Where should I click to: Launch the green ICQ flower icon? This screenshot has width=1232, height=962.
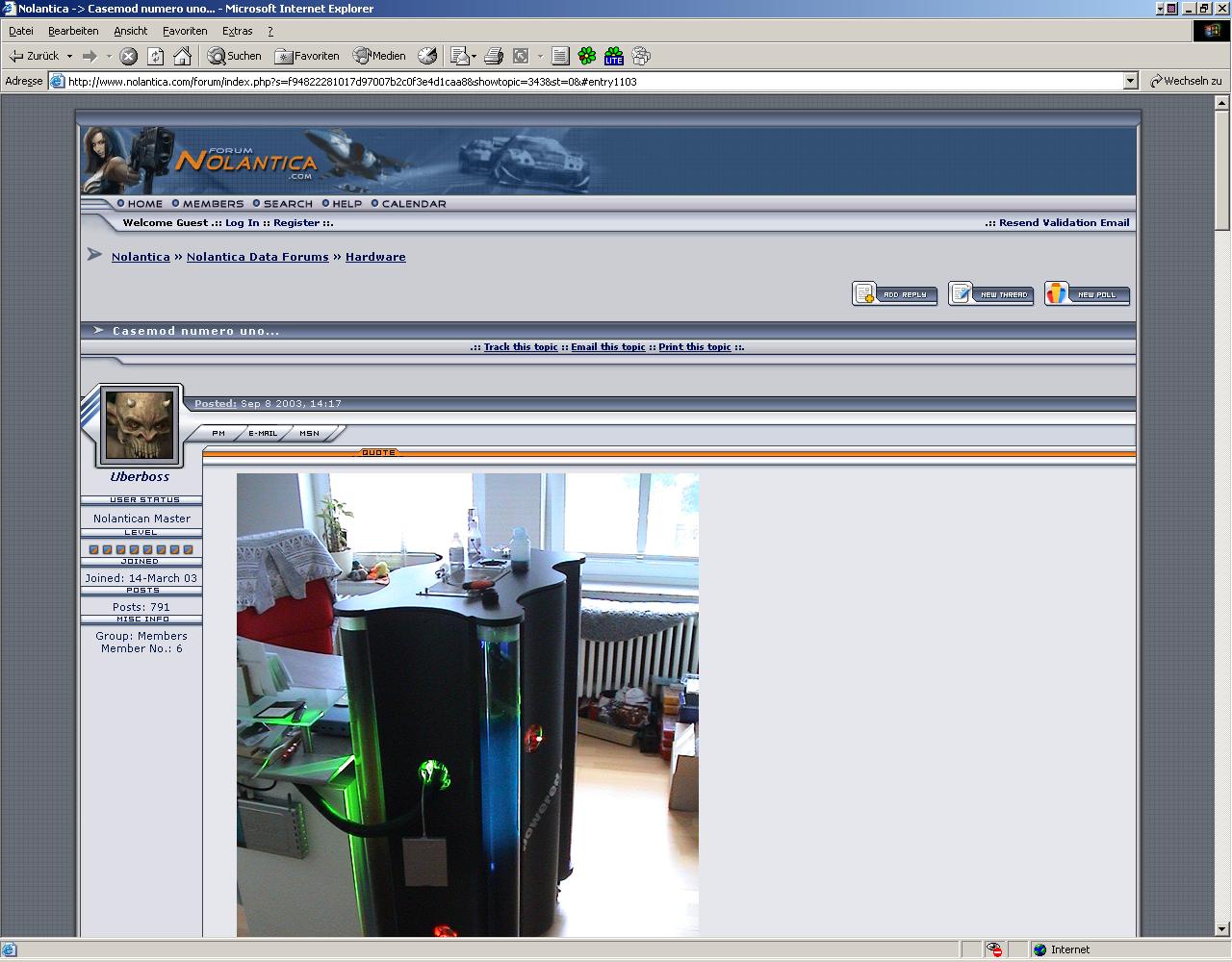pyautogui.click(x=586, y=56)
